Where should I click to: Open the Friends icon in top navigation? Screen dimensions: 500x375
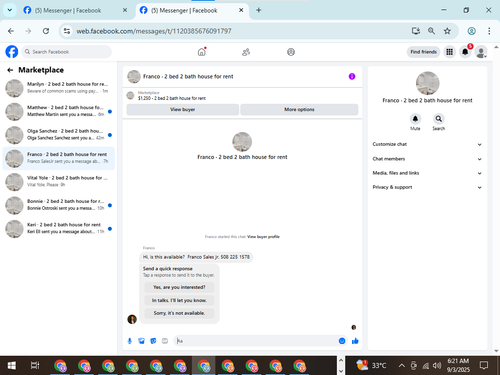click(246, 52)
